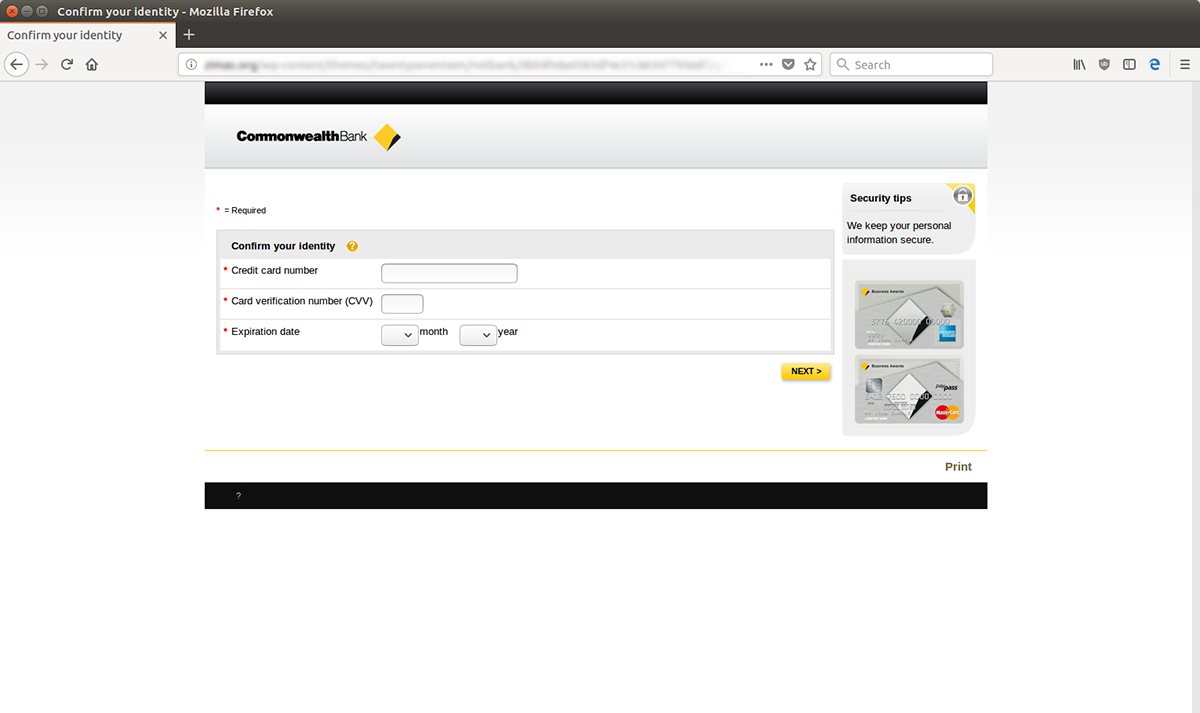Open help via the yellow question mark icon
The image size is (1200, 713).
(x=352, y=246)
